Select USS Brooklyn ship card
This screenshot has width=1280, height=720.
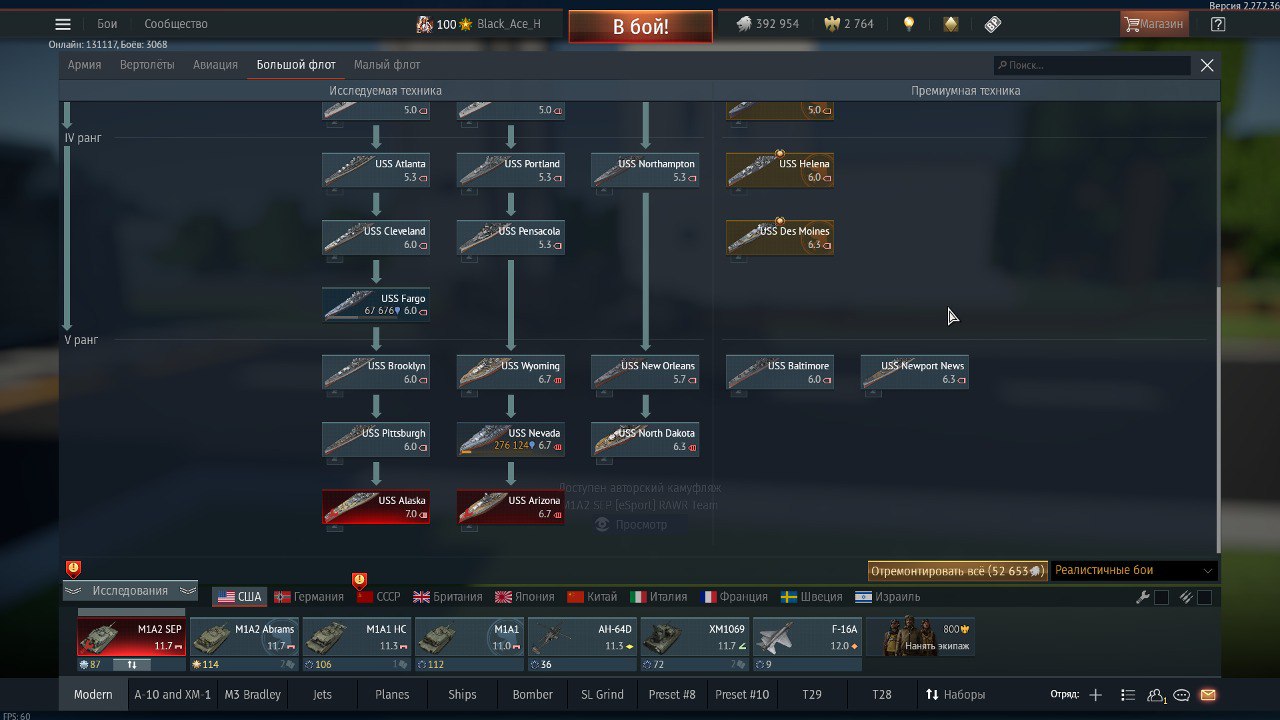click(x=376, y=372)
